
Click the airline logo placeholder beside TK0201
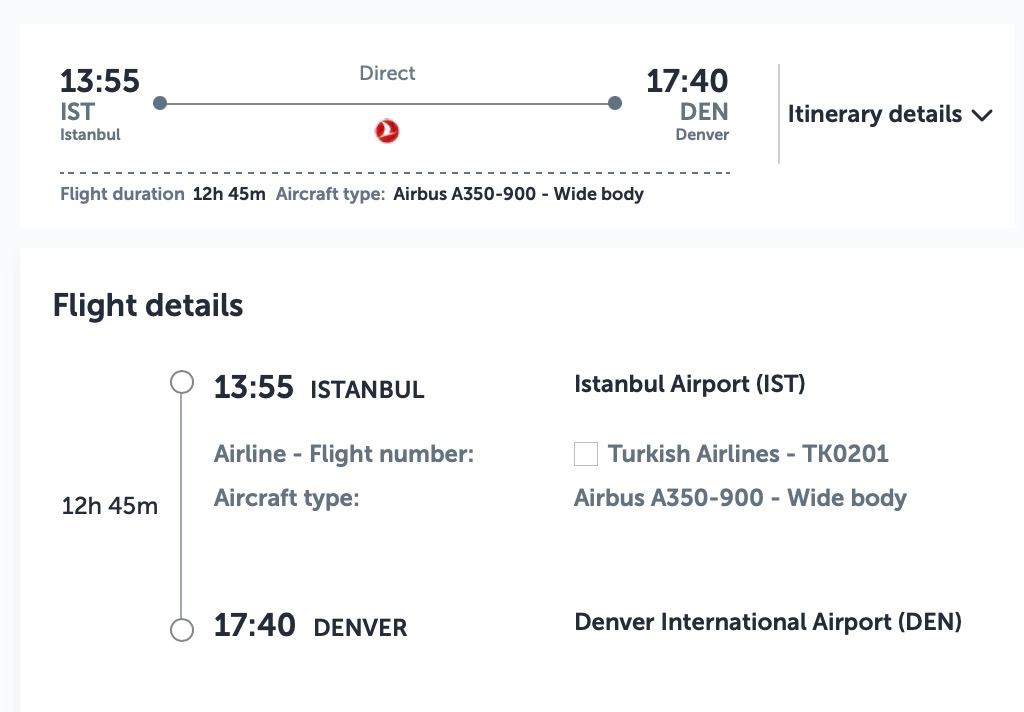(586, 455)
